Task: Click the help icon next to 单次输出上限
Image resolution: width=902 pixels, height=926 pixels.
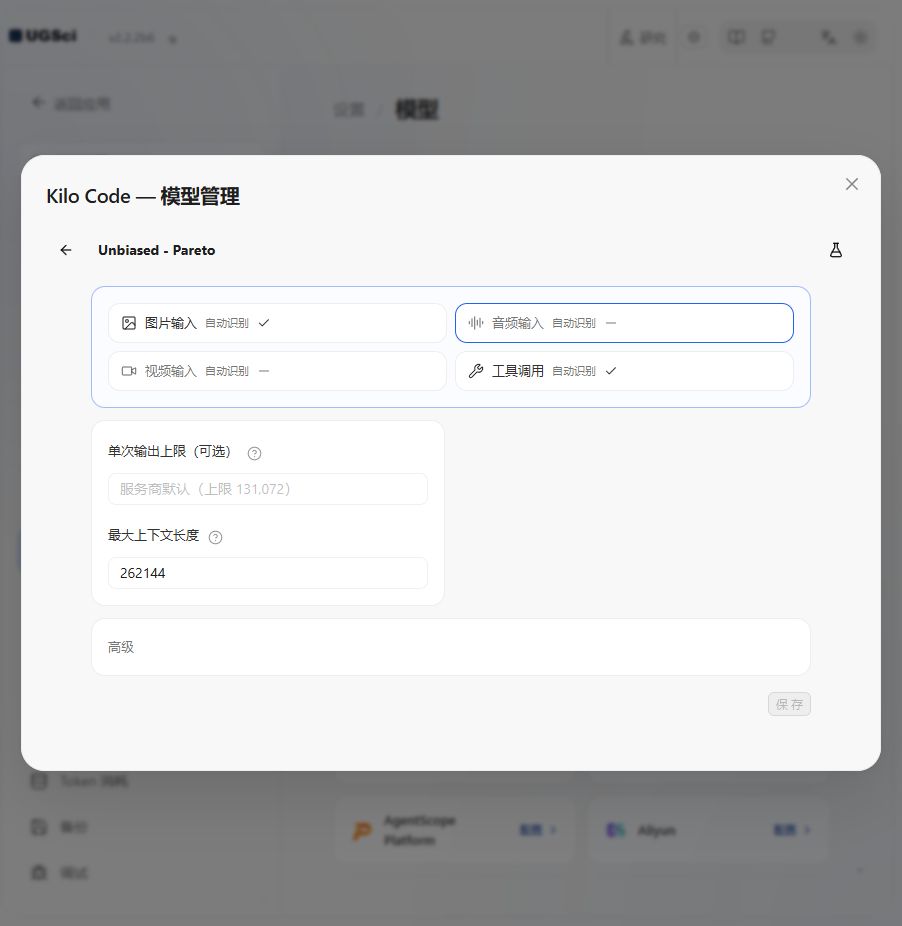Action: coord(254,453)
